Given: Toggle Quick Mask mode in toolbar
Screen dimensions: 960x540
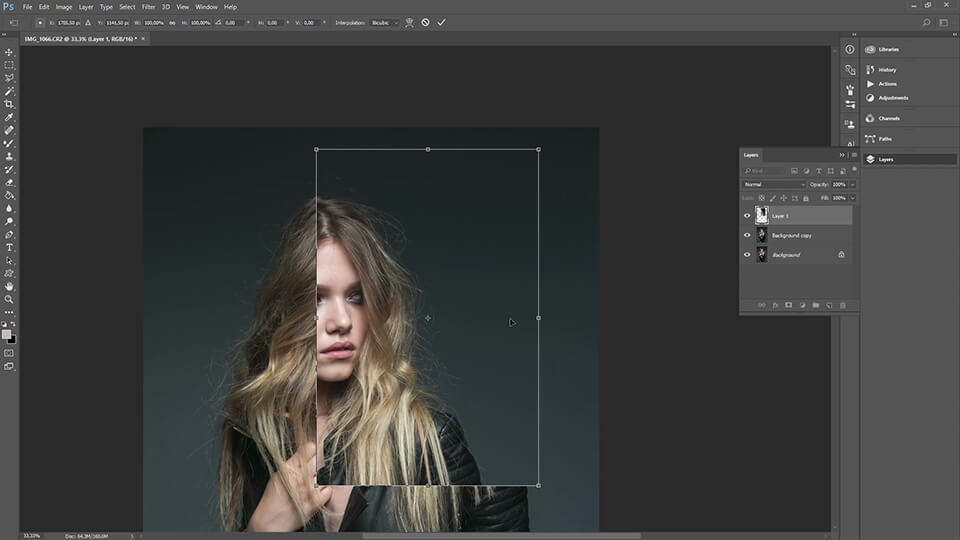Looking at the screenshot, I should [9, 353].
